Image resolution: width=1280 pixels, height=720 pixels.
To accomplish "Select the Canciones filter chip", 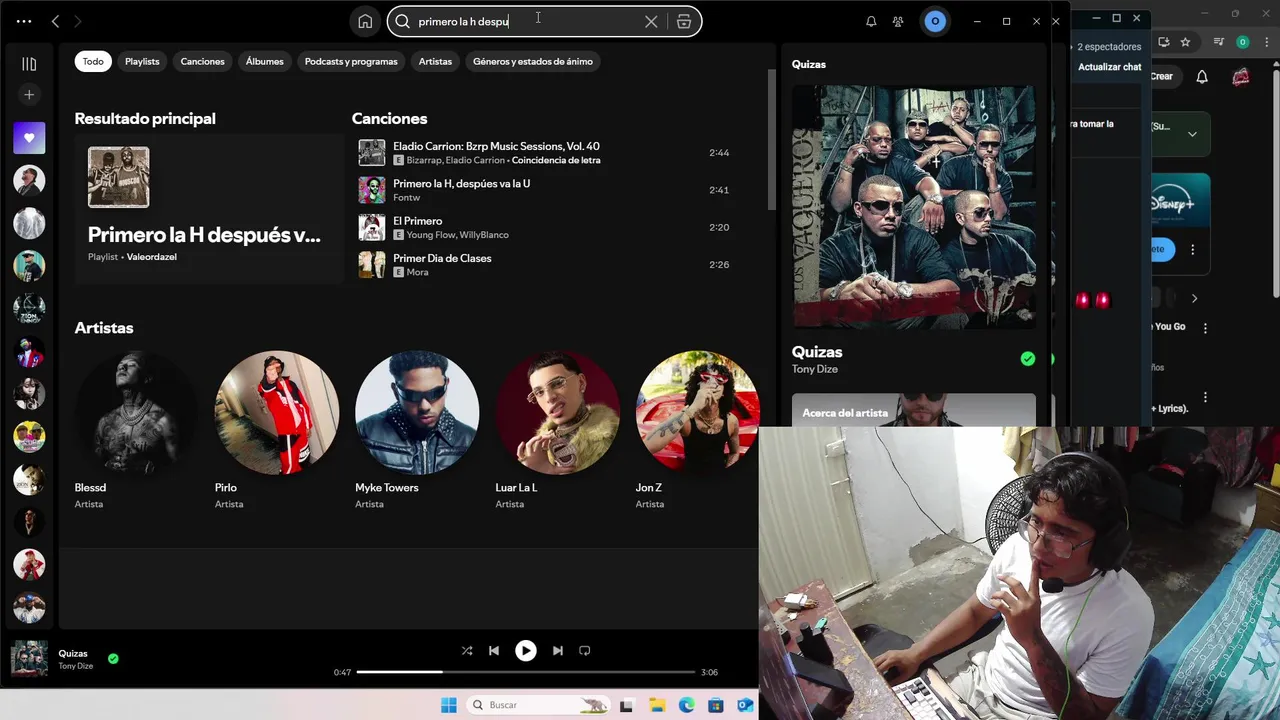I will [202, 61].
